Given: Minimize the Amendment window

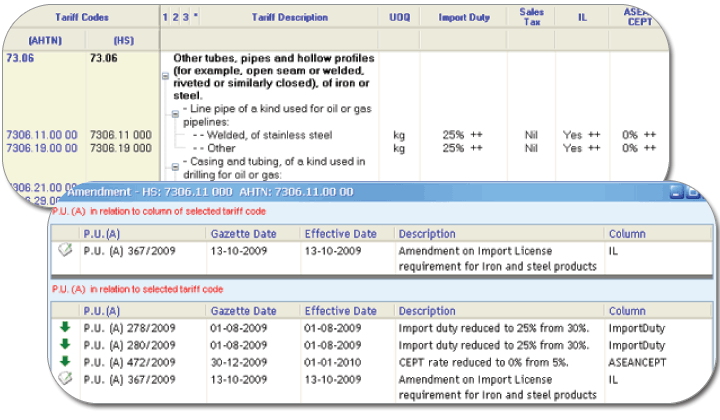Looking at the screenshot, I should (x=677, y=191).
